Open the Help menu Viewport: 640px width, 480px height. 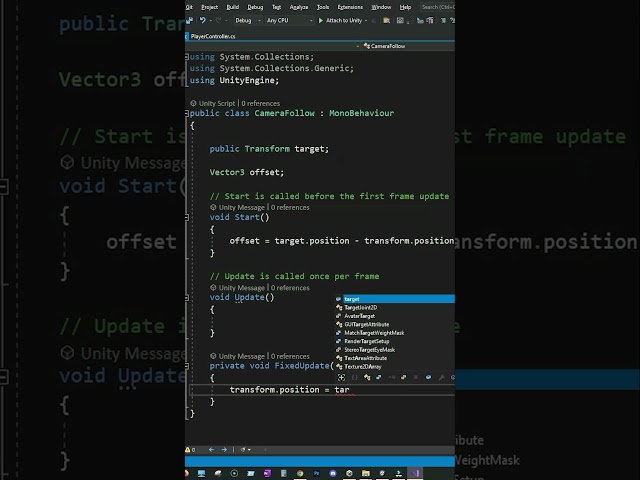pyautogui.click(x=405, y=7)
